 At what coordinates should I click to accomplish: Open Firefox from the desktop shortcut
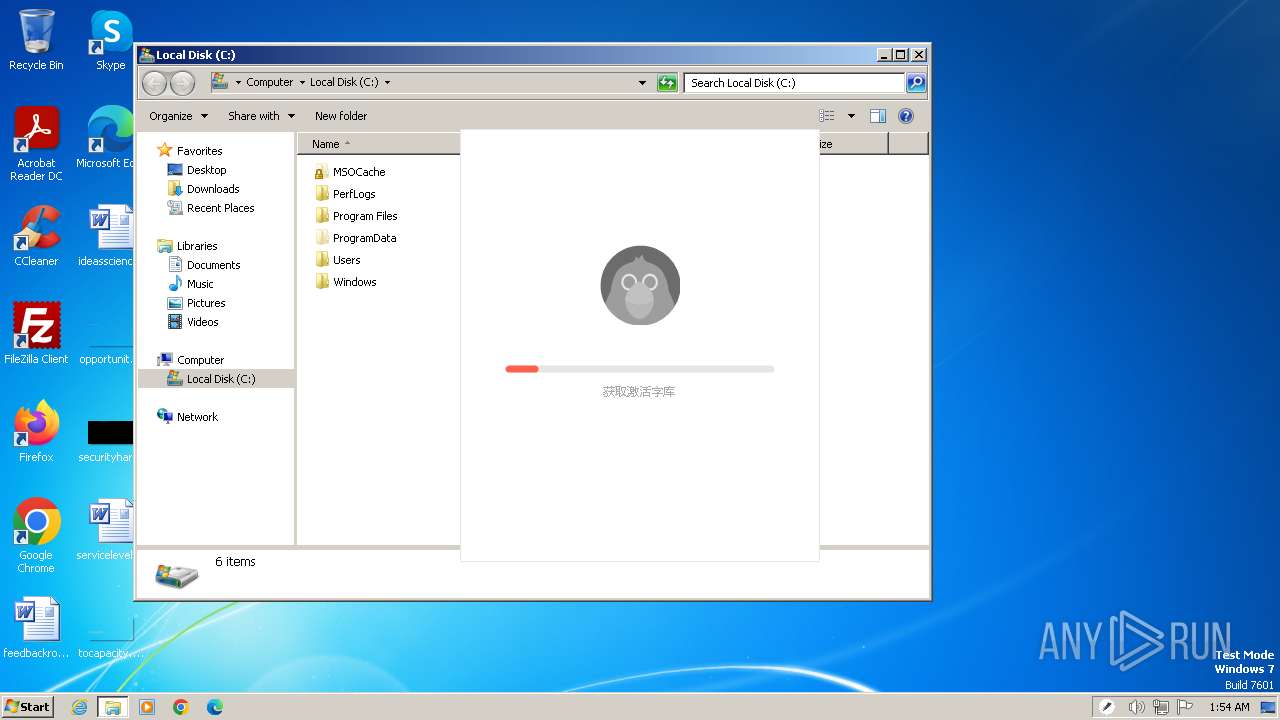coord(36,431)
